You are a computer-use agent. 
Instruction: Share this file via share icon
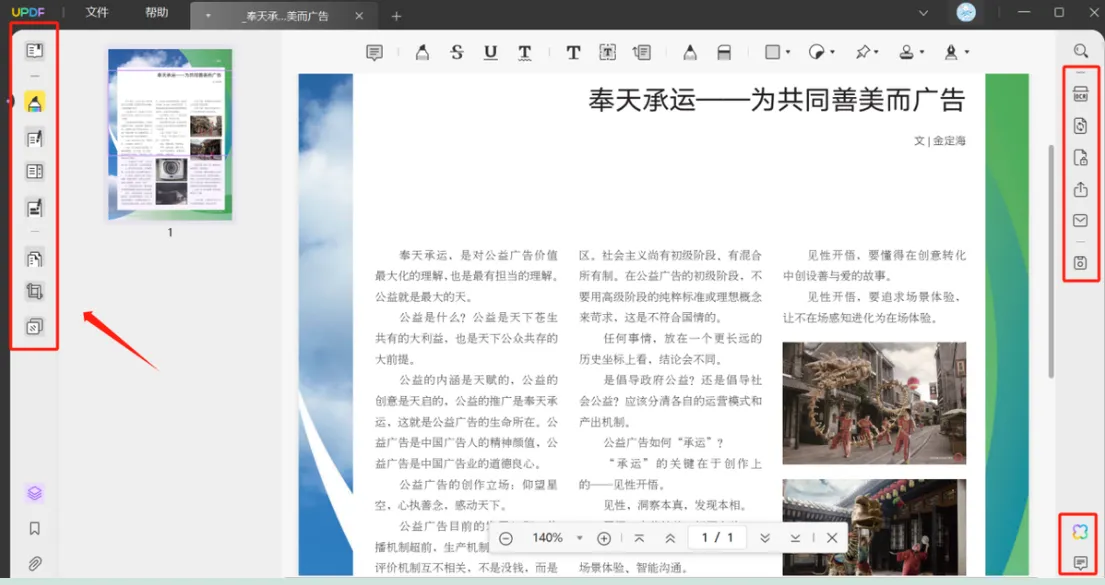(1080, 189)
